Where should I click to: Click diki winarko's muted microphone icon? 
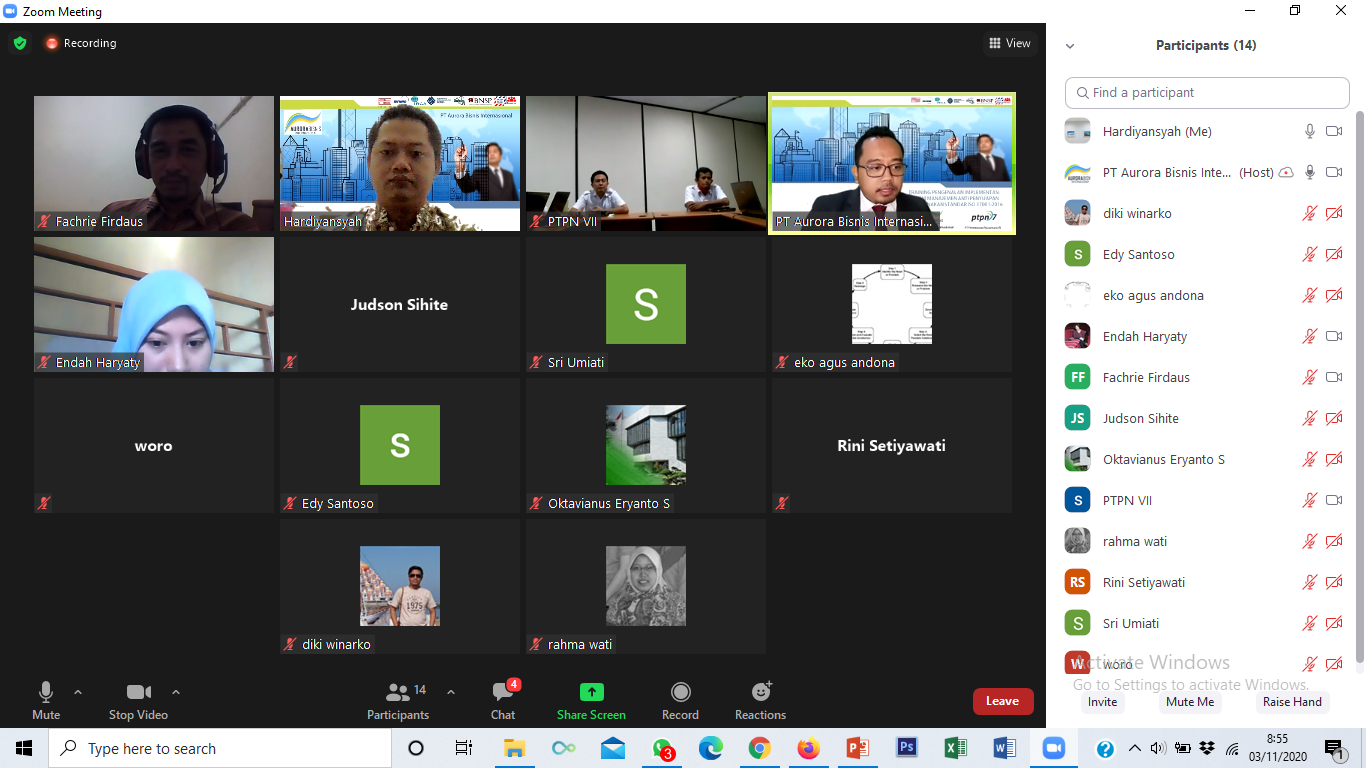pos(1310,213)
